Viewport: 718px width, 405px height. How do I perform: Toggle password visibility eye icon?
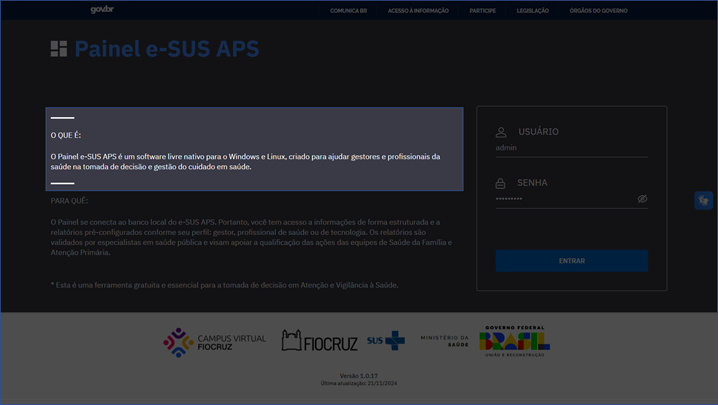coord(642,199)
